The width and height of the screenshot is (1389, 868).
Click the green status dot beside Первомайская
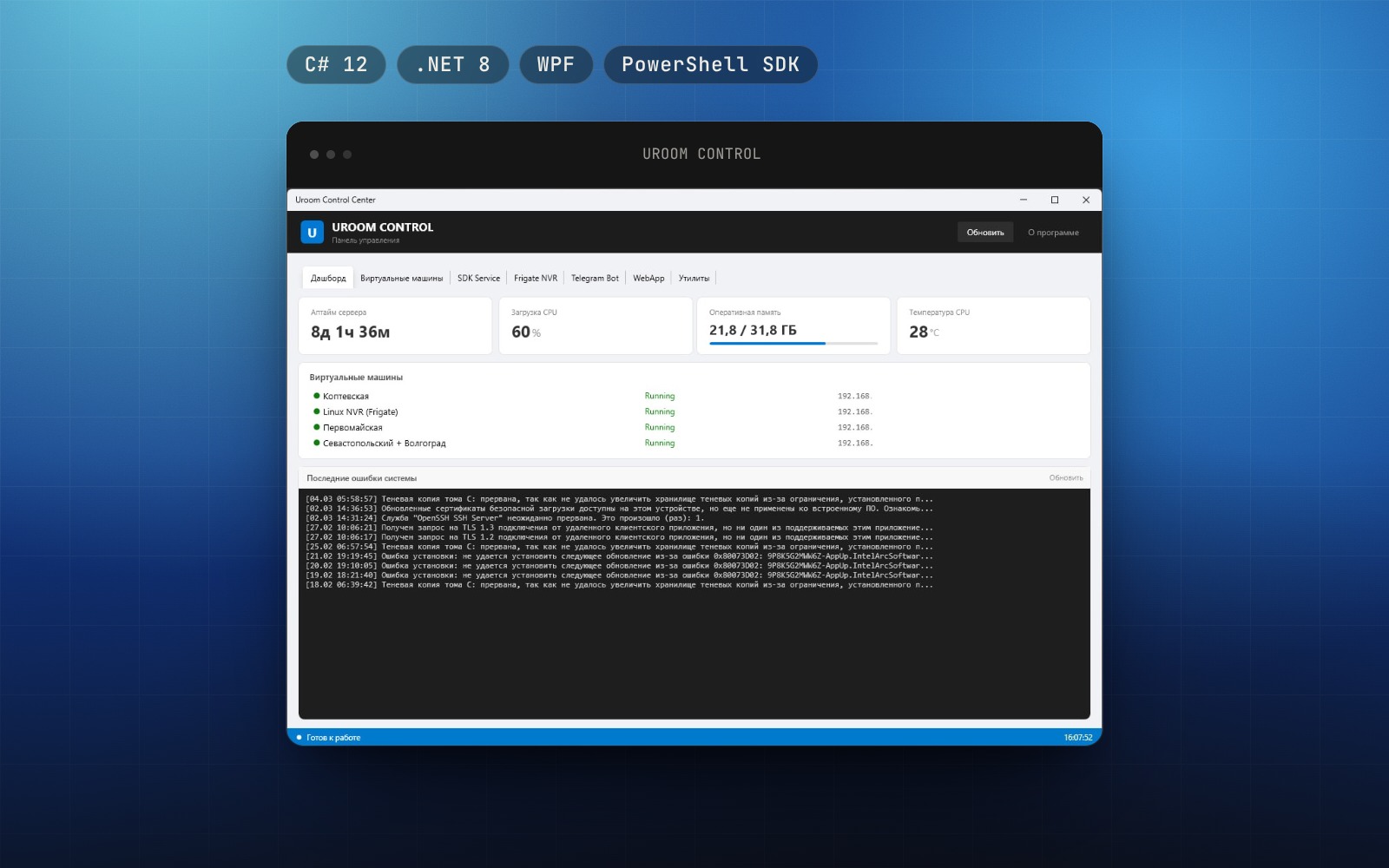pos(316,427)
